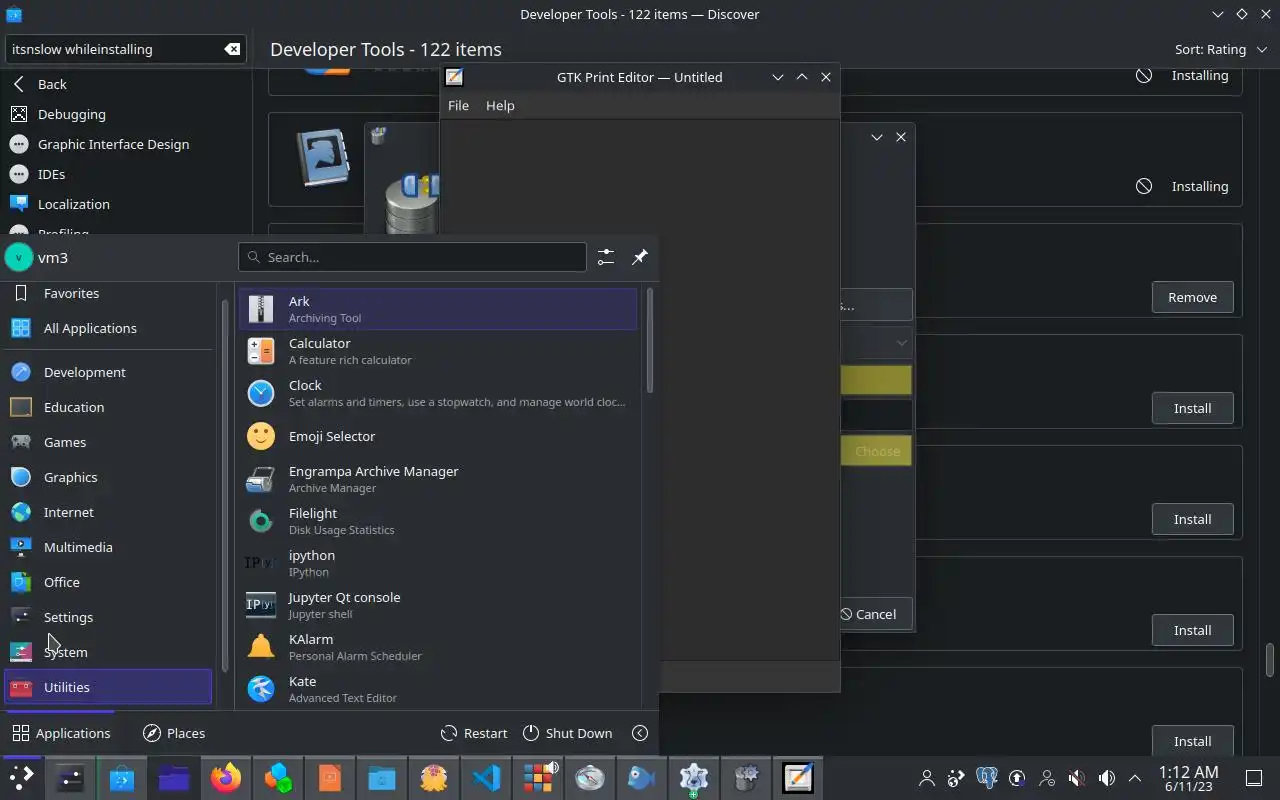Clear the Discover search text

[232, 49]
